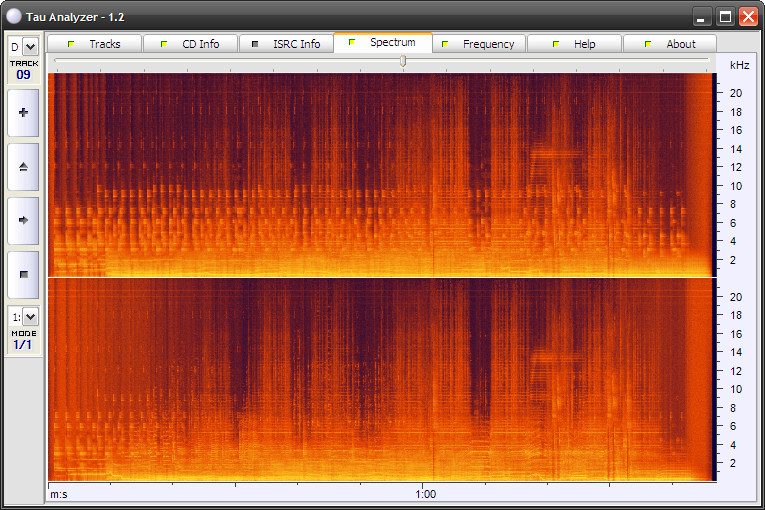Minimize the Tau Analyzer window
This screenshot has width=765, height=510.
pos(702,16)
